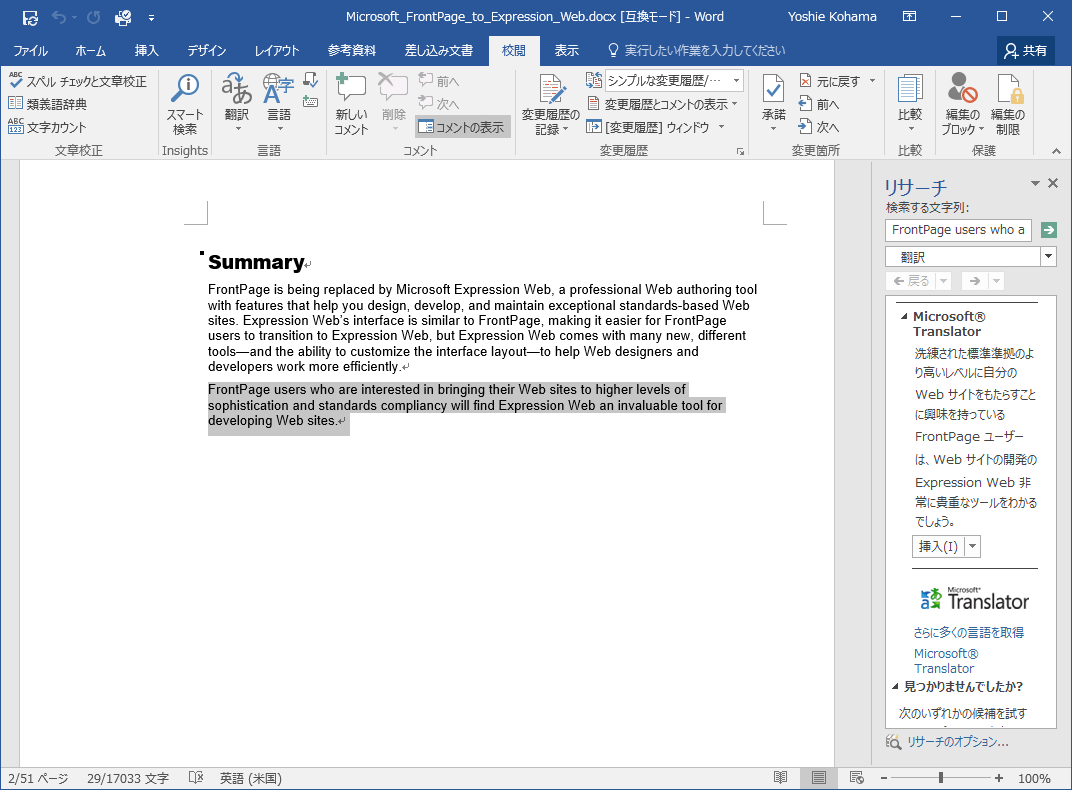Go to previous comment (前へ) in Comments group
This screenshot has height=790, width=1072.
[439, 81]
